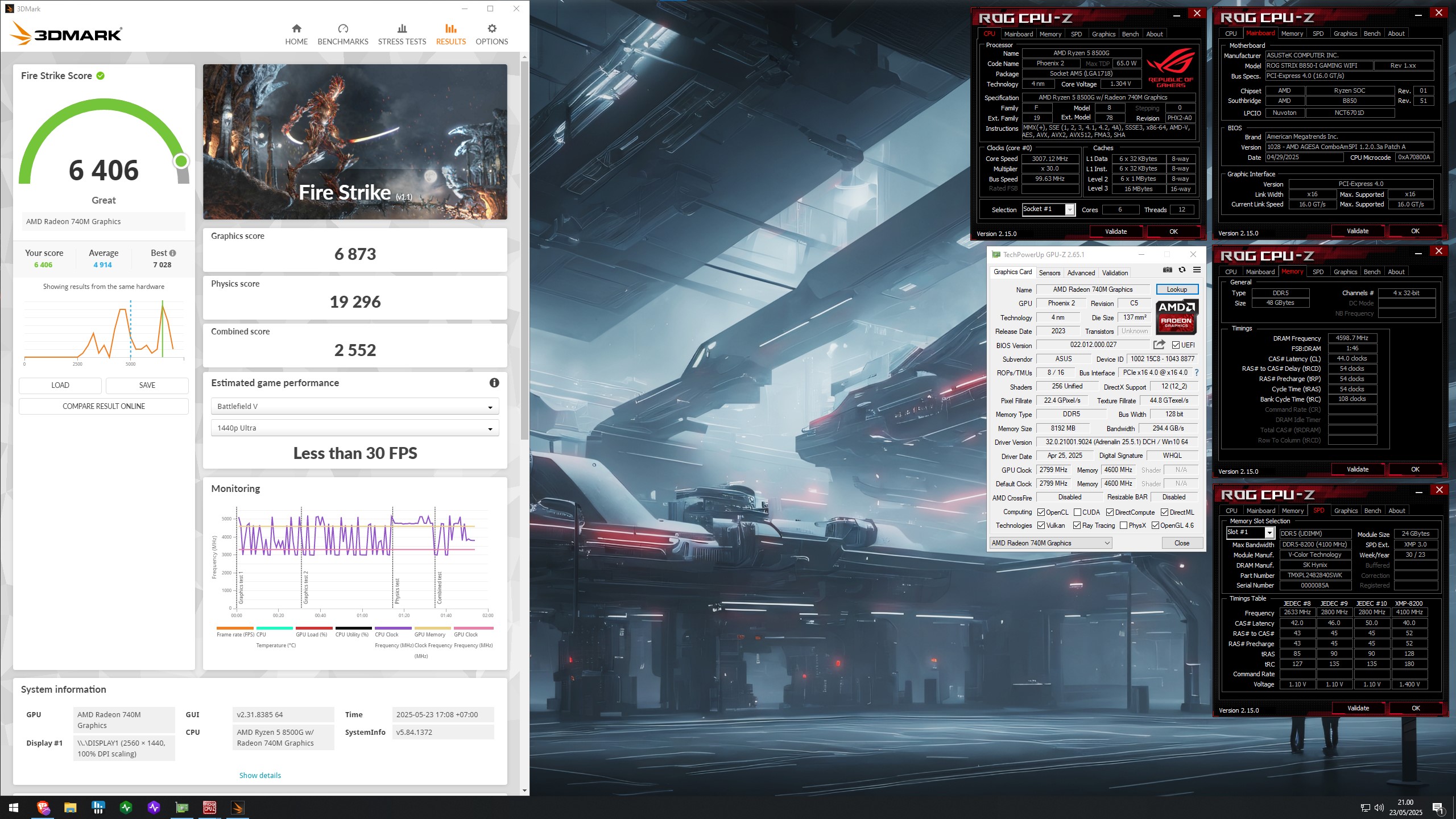The width and height of the screenshot is (1456, 819).
Task: Open the Socket #1 selection dropdown in CPU-Z
Action: [1048, 209]
